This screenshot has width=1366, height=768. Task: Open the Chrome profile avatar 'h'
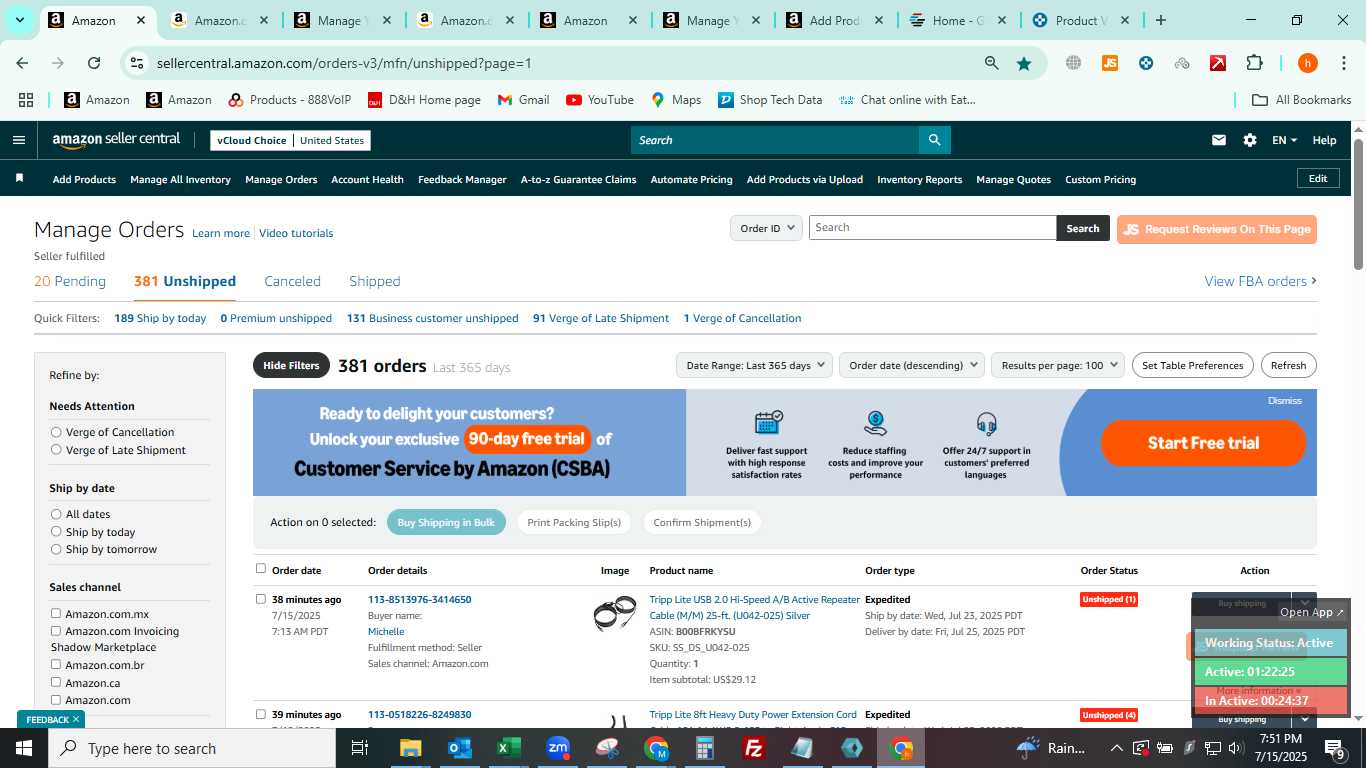(1307, 63)
